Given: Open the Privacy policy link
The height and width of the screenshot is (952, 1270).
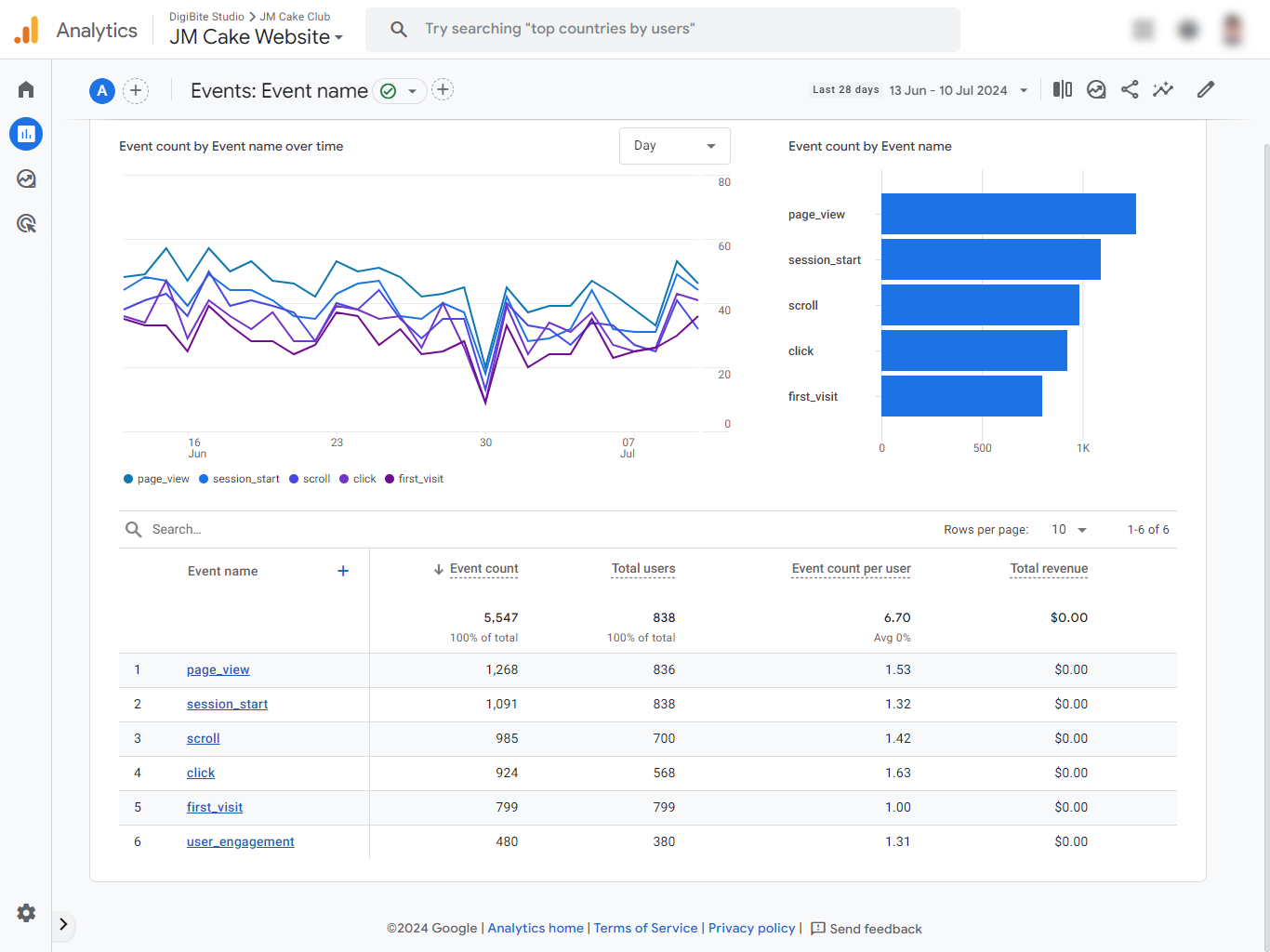Looking at the screenshot, I should click(x=751, y=928).
